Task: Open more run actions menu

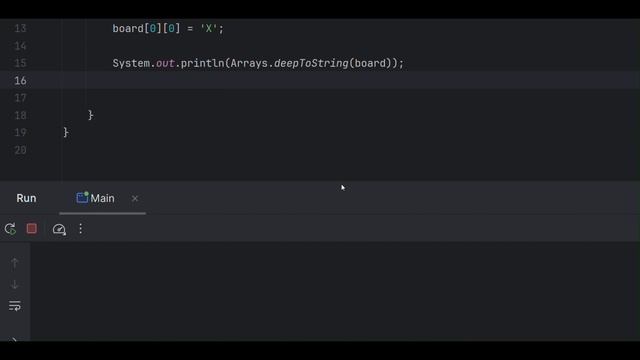Action: (x=80, y=229)
